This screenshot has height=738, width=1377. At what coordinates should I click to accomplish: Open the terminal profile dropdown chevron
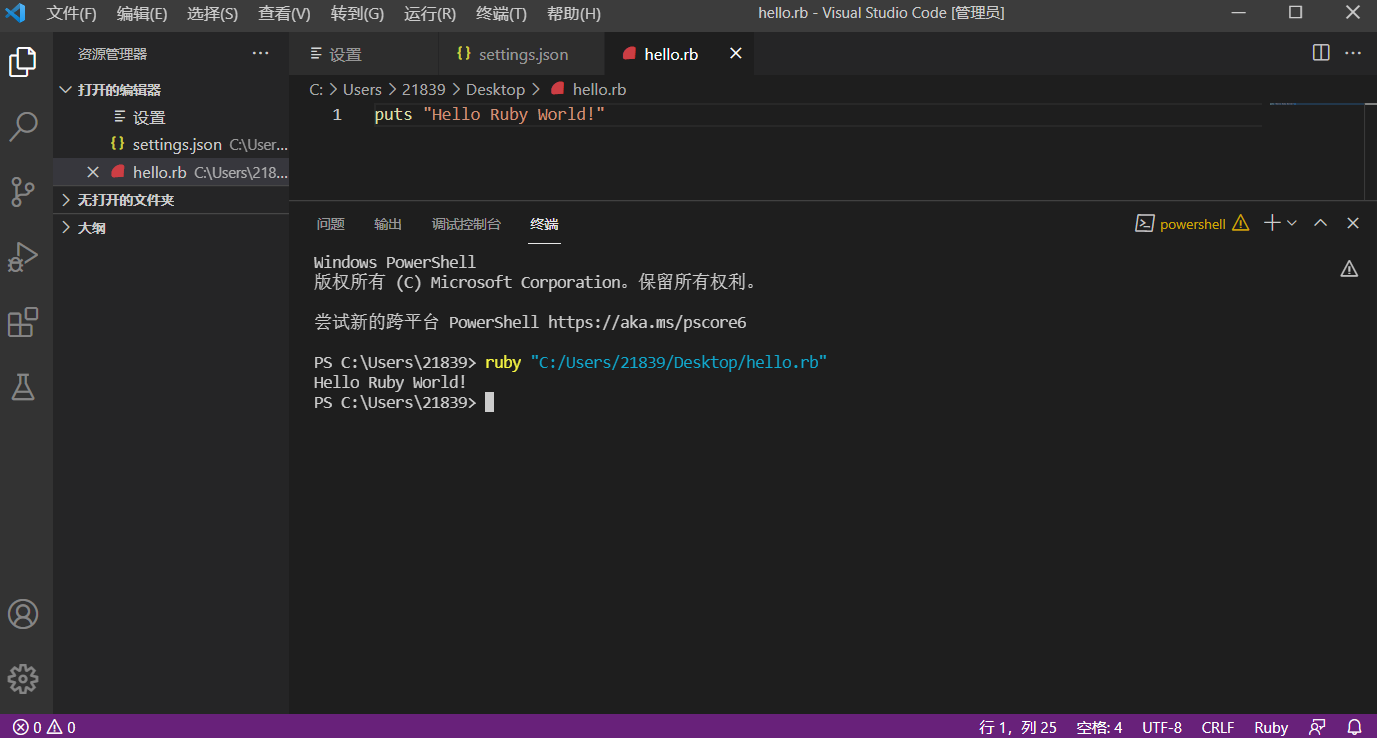(1291, 223)
